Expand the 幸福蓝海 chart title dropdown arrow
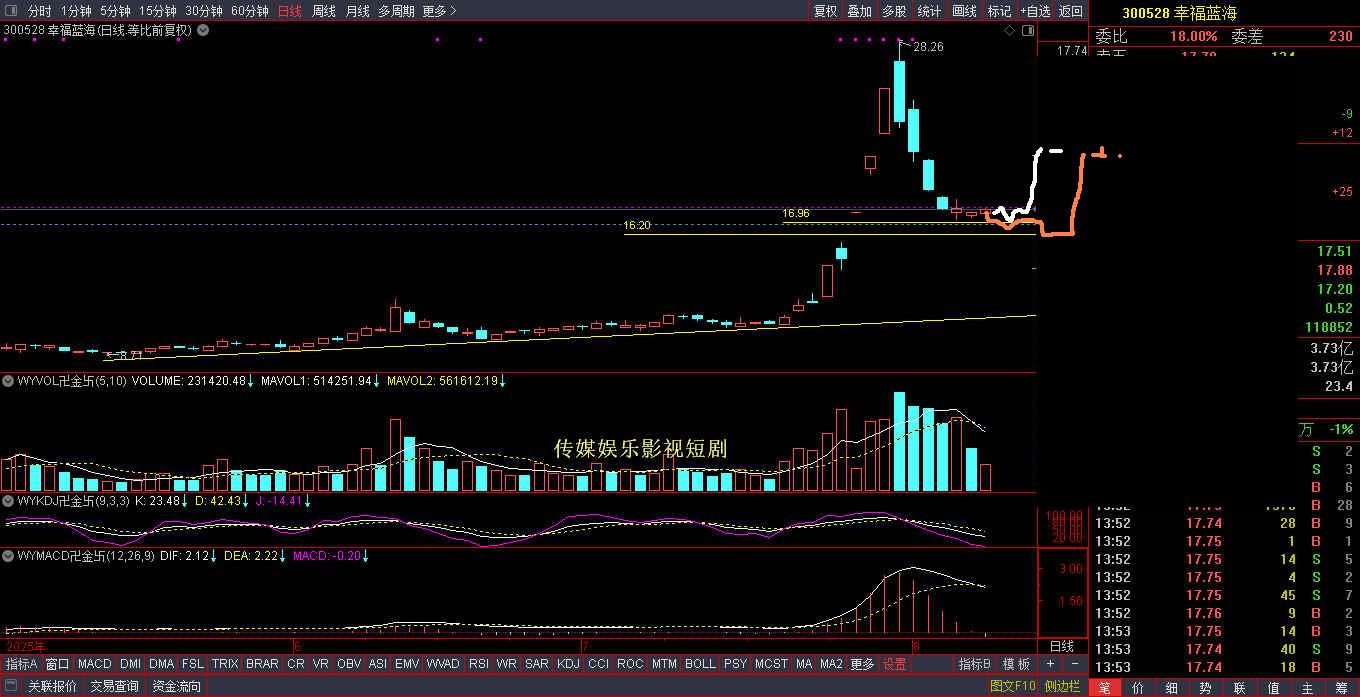Viewport: 1360px width, 697px height. pos(203,30)
